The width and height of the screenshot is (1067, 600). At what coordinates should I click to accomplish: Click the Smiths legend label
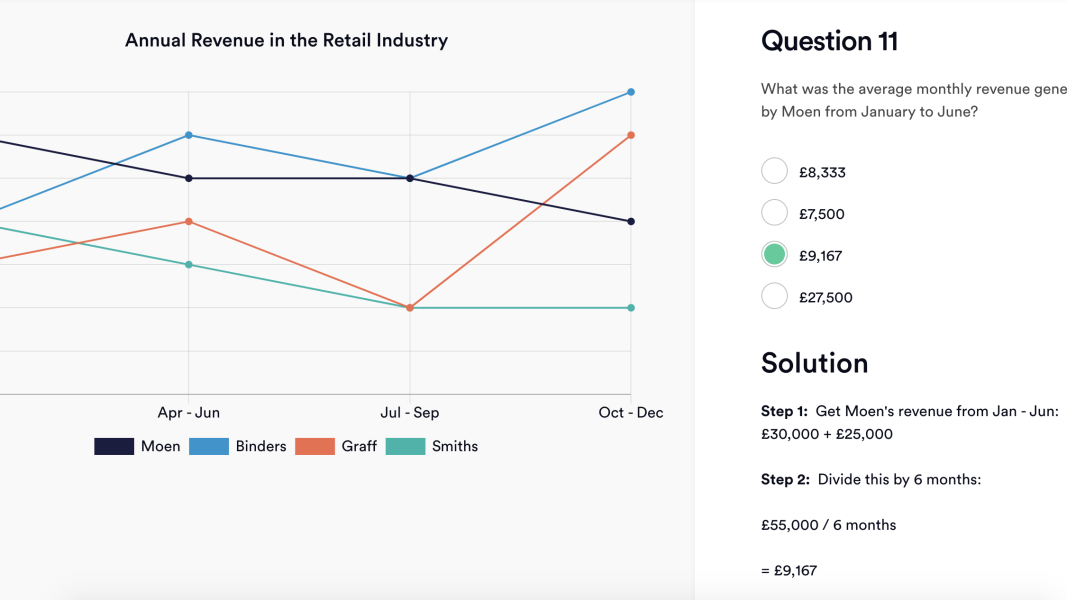(x=455, y=446)
